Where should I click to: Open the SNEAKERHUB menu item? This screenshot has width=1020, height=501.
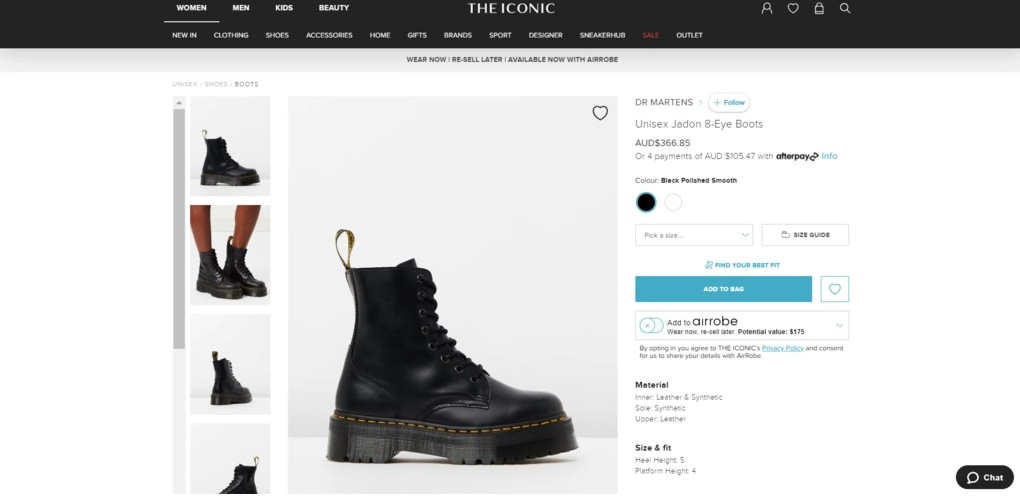[602, 35]
